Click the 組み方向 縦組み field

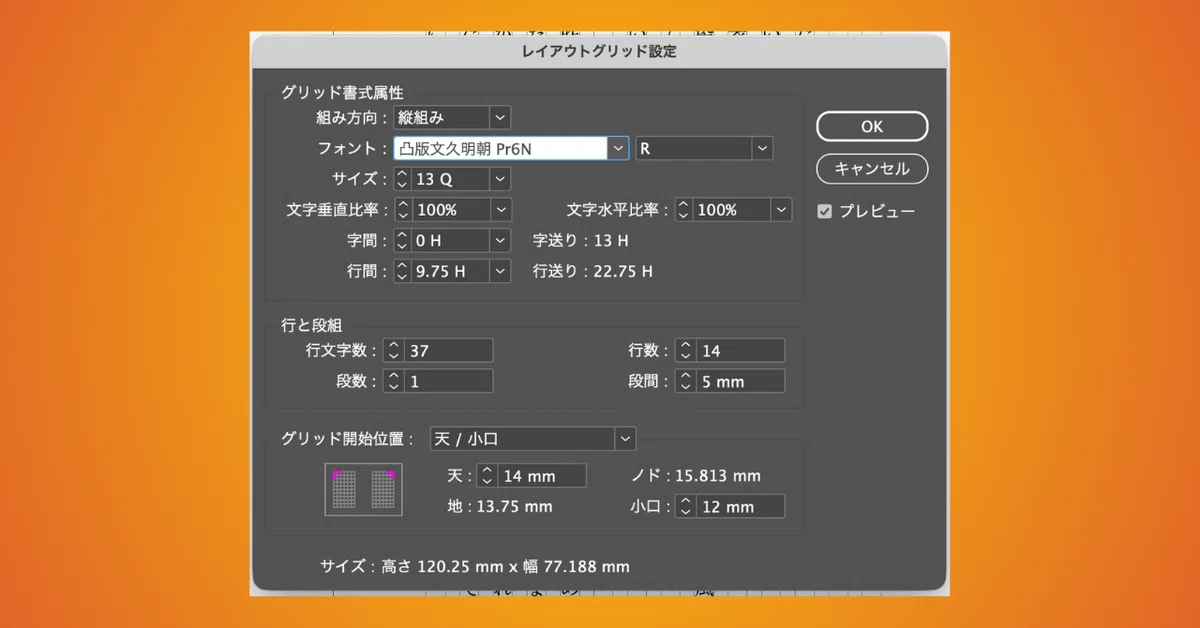[x=442, y=118]
